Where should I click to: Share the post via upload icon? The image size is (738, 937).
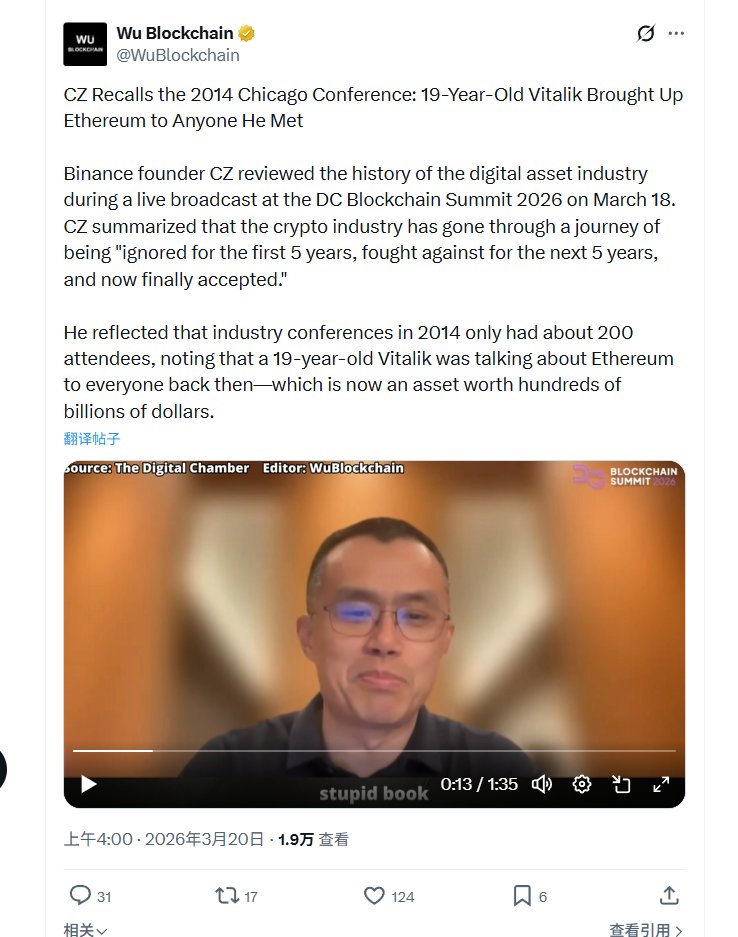click(x=669, y=895)
